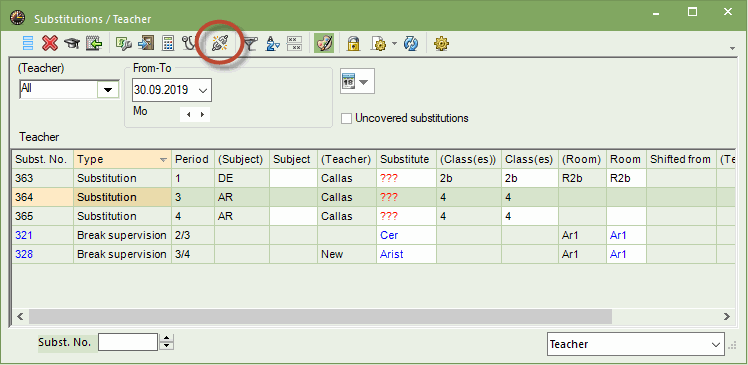This screenshot has height=365, width=748.
Task: Open the calculator icon
Action: pos(168,43)
